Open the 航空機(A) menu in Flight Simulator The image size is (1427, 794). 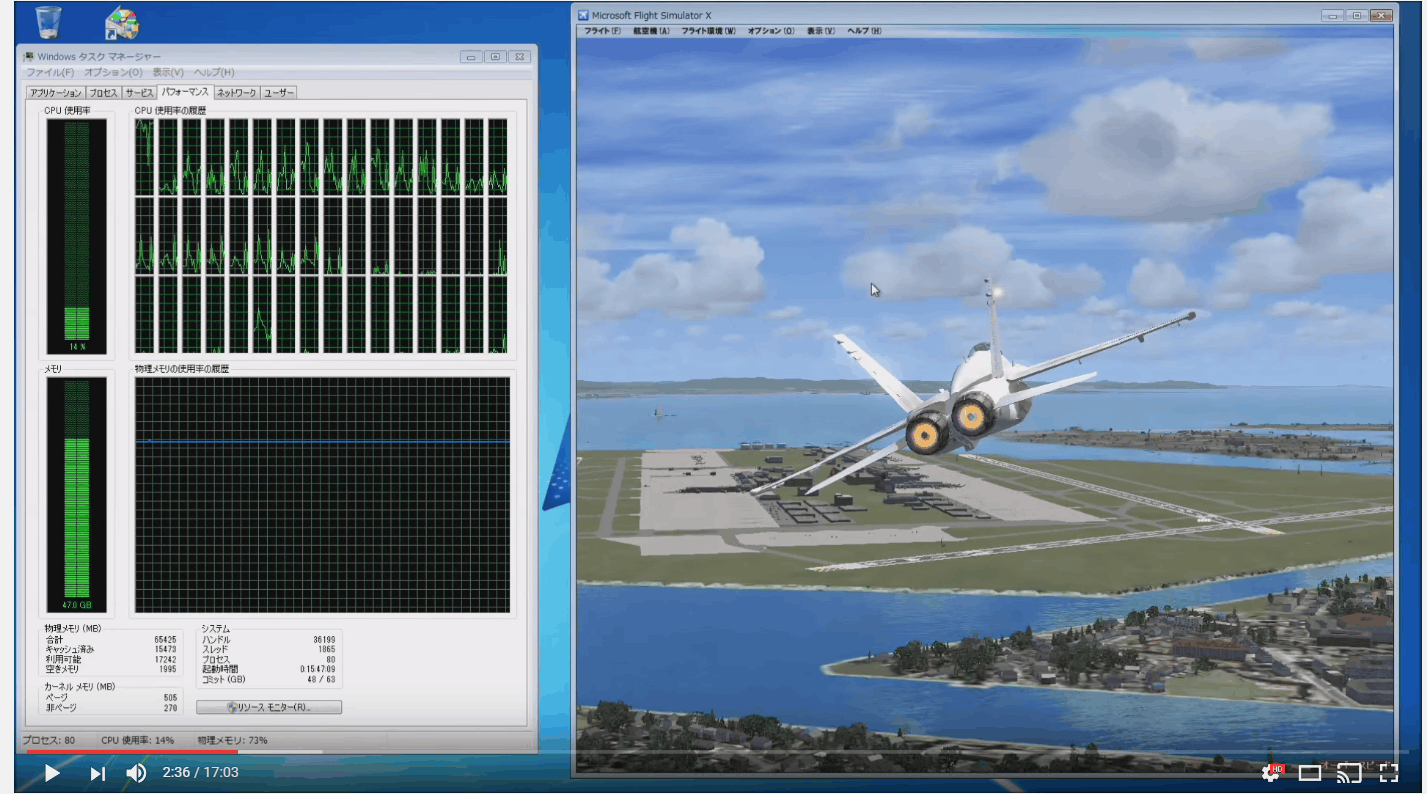pyautogui.click(x=651, y=31)
